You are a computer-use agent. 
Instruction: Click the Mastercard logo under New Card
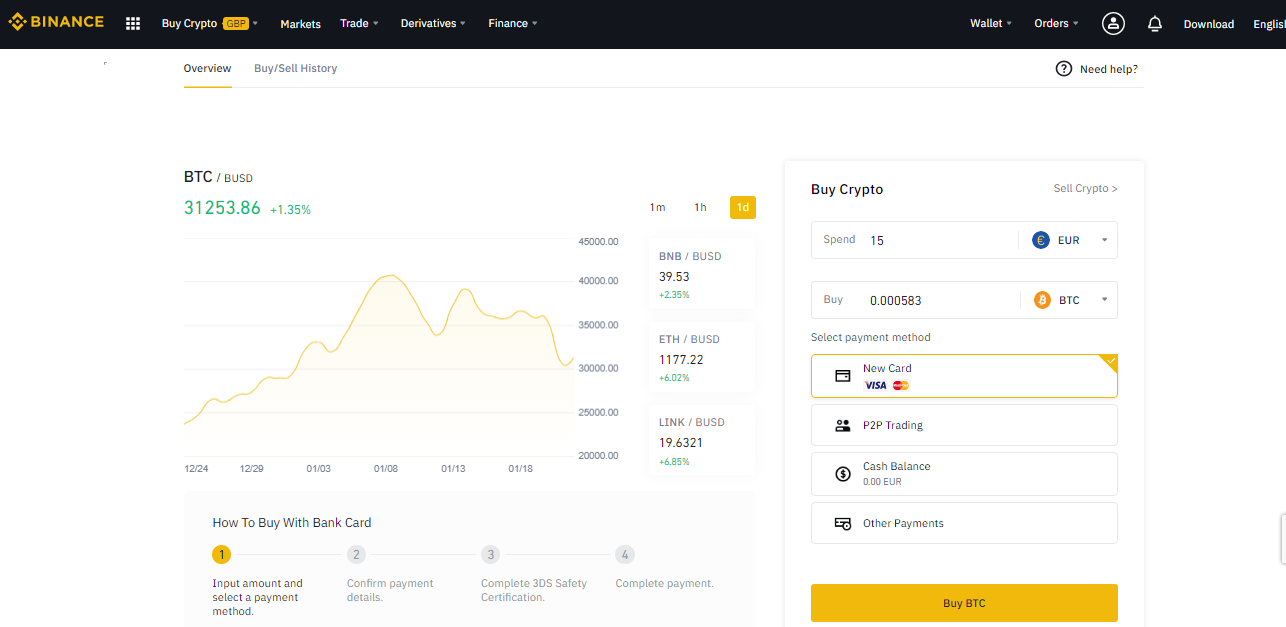pyautogui.click(x=901, y=385)
